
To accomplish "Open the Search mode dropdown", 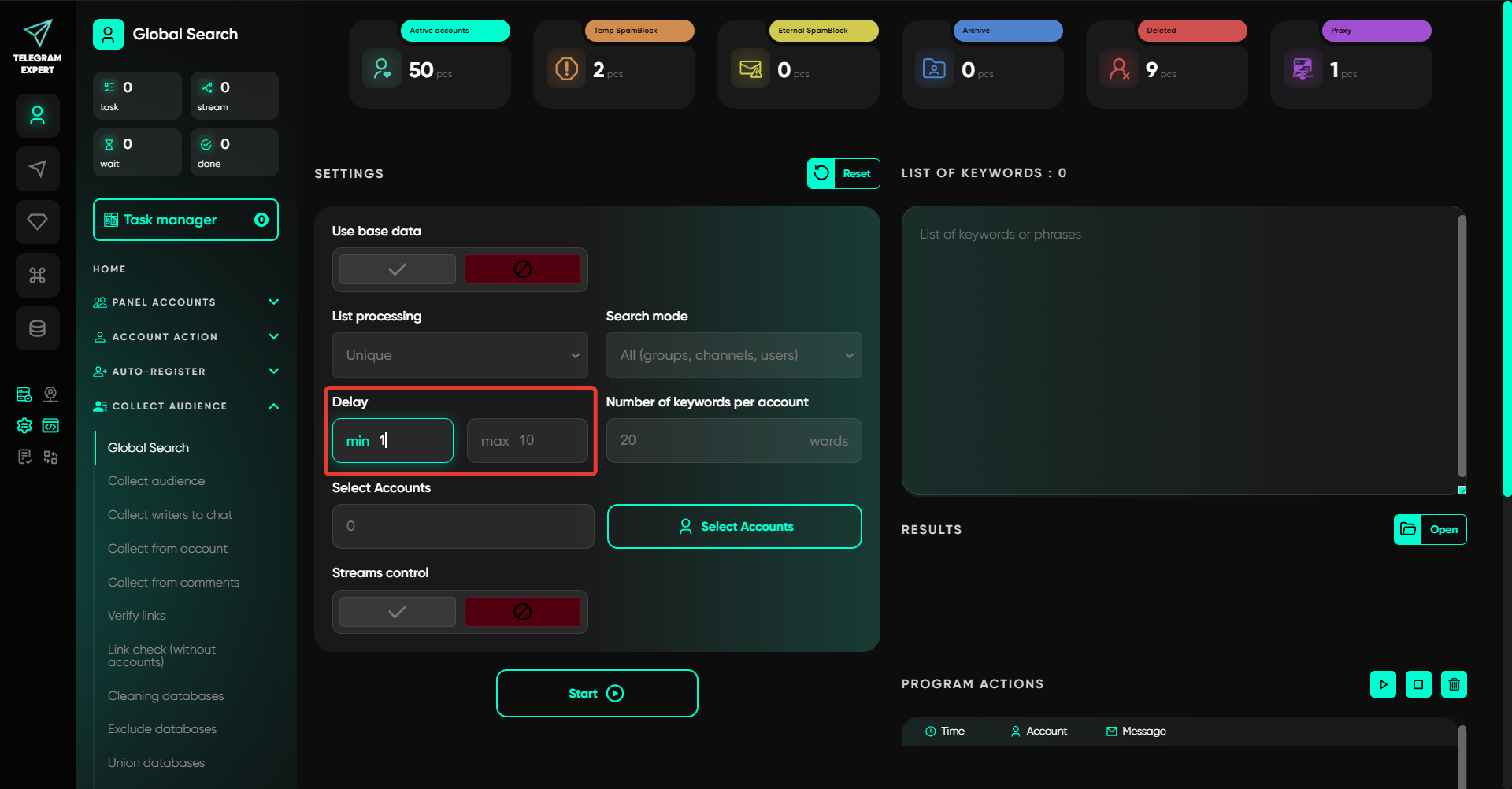I will (x=733, y=355).
